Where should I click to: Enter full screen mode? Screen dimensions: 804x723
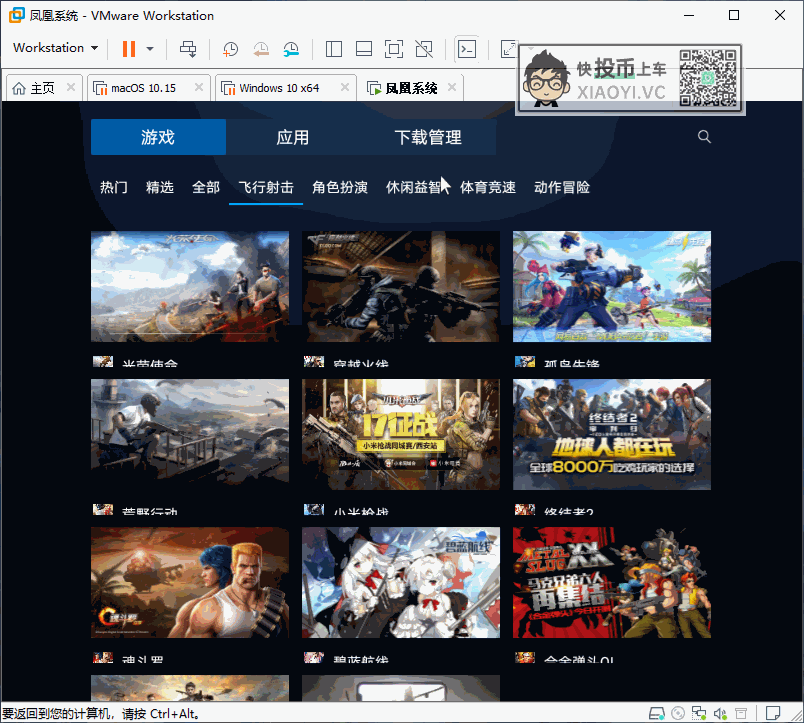(394, 49)
